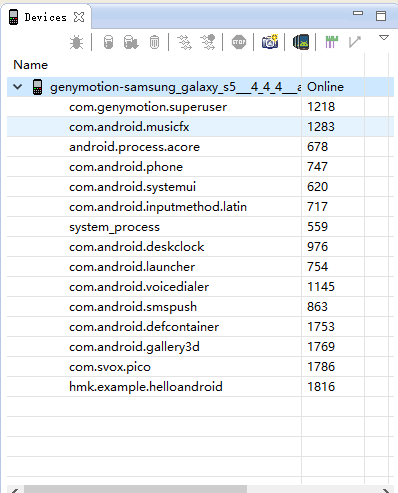Viewport: 398px width, 493px height.
Task: Click the Stop Process icon
Action: (239, 42)
